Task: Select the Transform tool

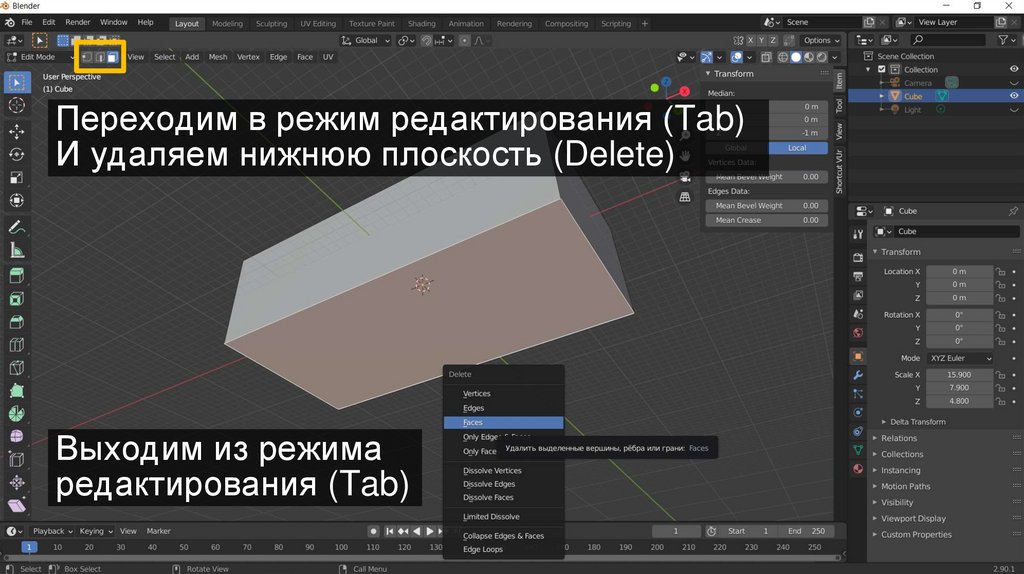Action: [x=16, y=200]
